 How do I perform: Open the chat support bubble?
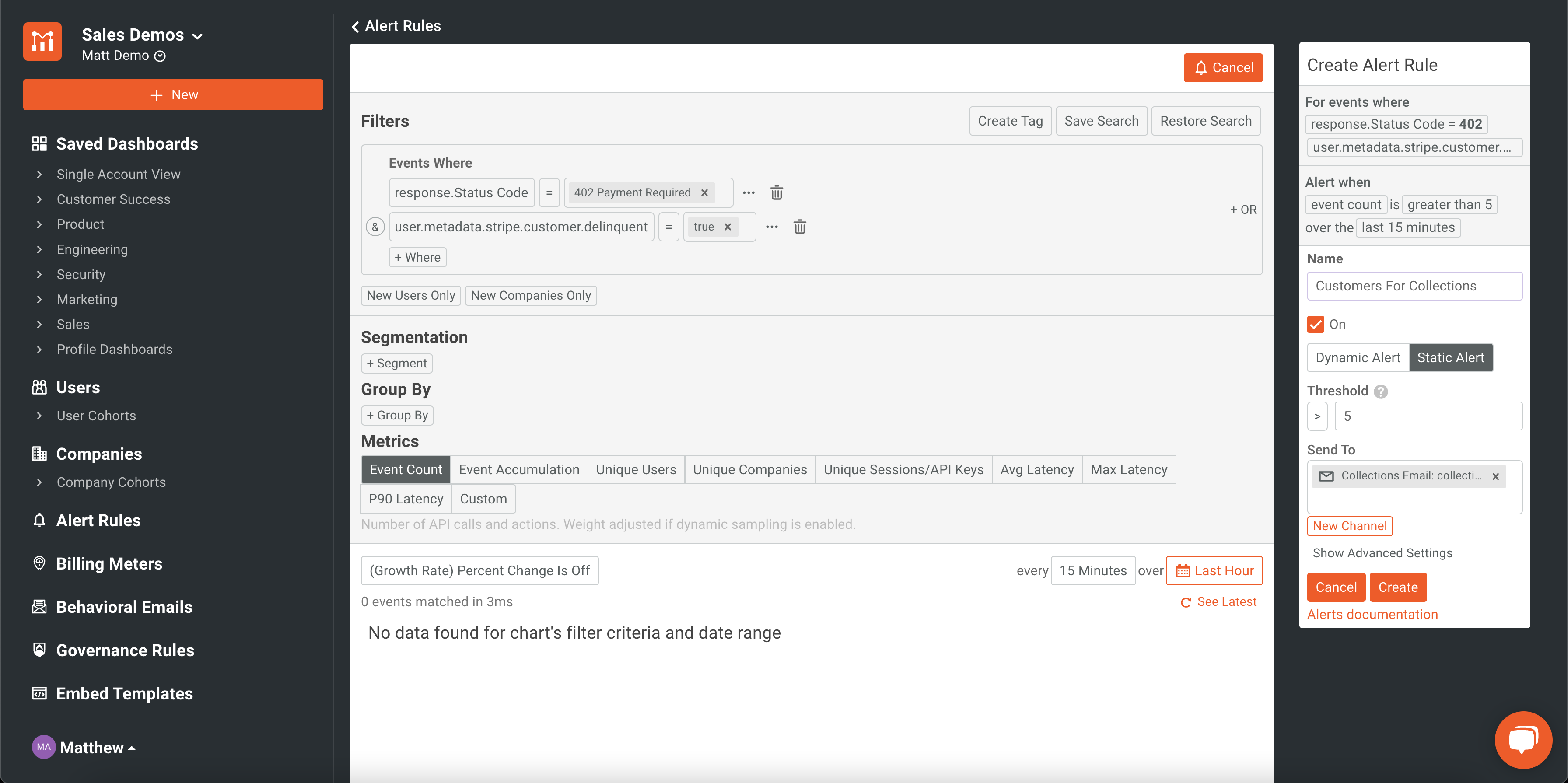pos(1523,739)
